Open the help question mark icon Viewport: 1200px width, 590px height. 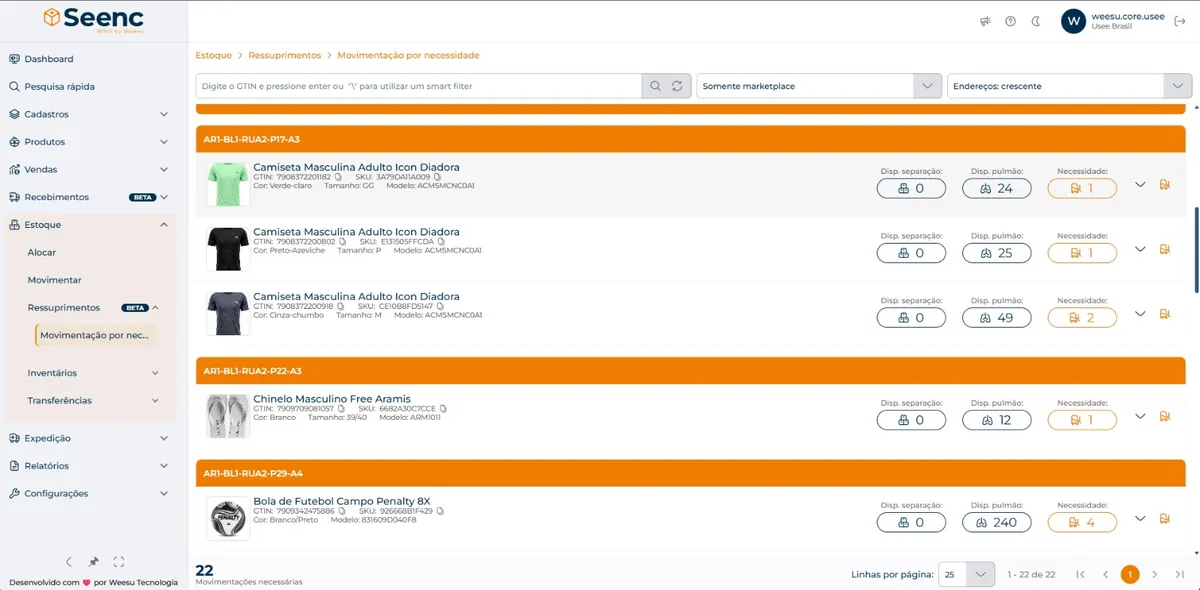click(x=1010, y=21)
